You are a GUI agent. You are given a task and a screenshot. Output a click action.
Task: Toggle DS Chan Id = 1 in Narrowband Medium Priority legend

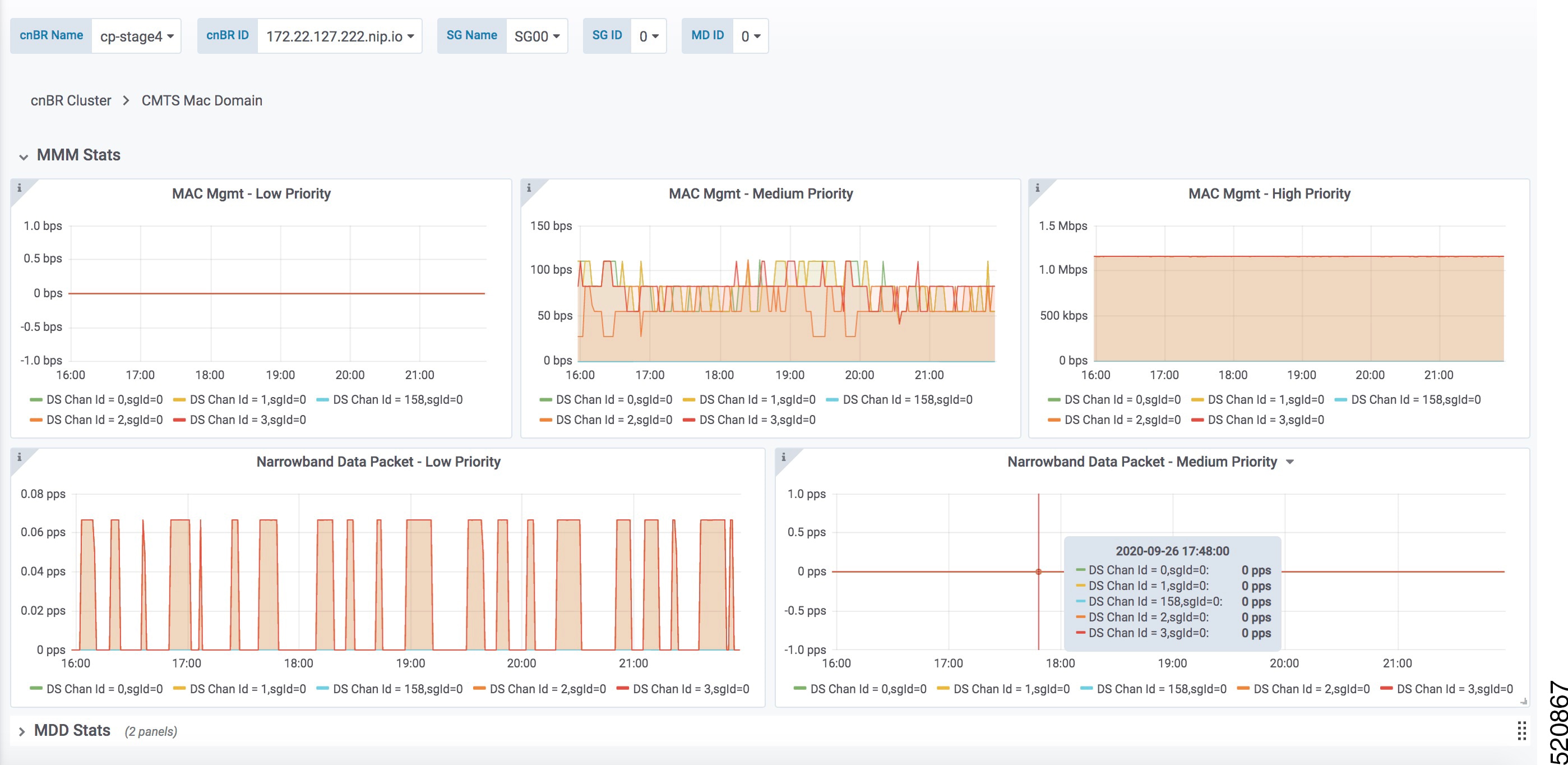tap(1012, 689)
